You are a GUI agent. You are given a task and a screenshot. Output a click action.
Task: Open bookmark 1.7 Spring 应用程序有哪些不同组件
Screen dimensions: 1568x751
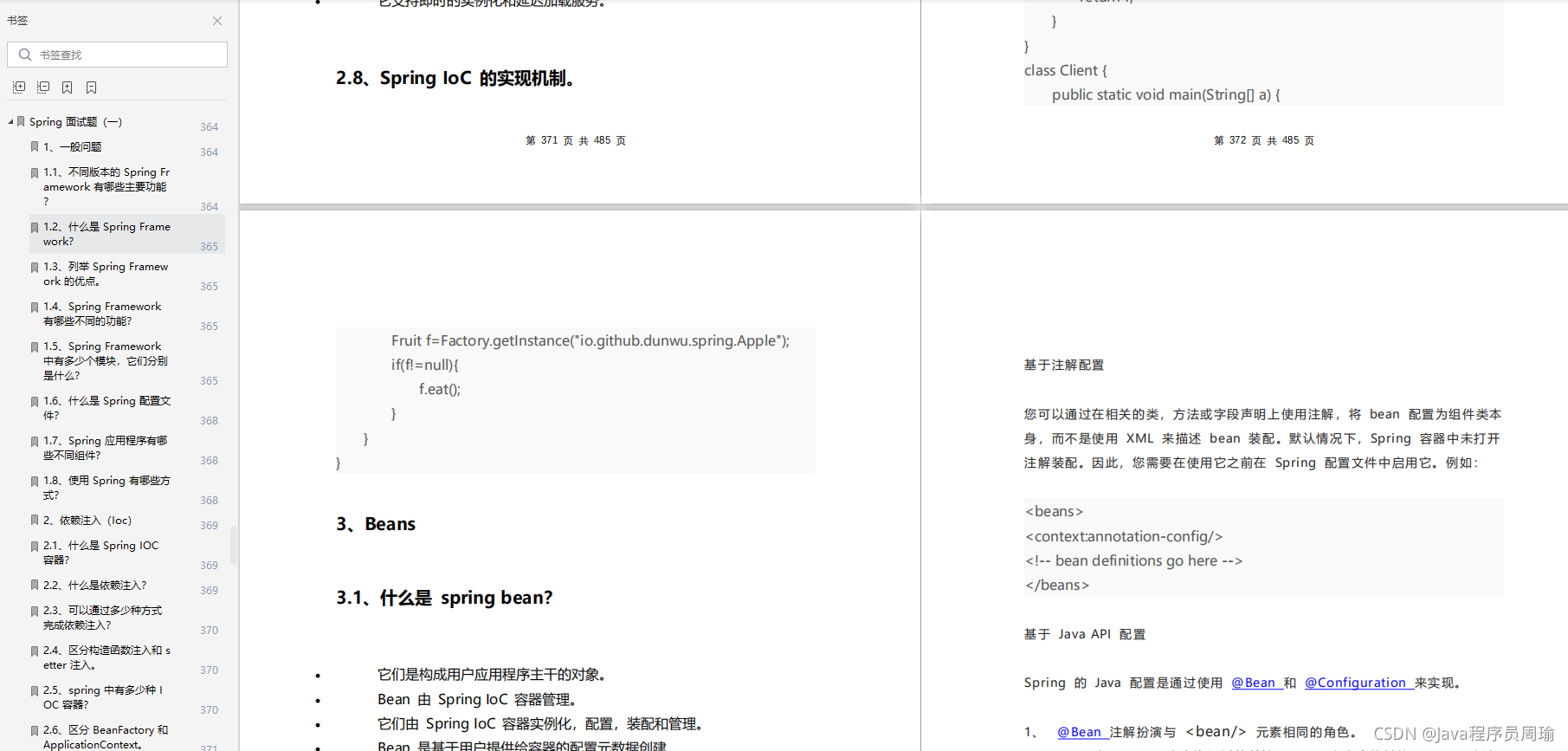tap(105, 448)
